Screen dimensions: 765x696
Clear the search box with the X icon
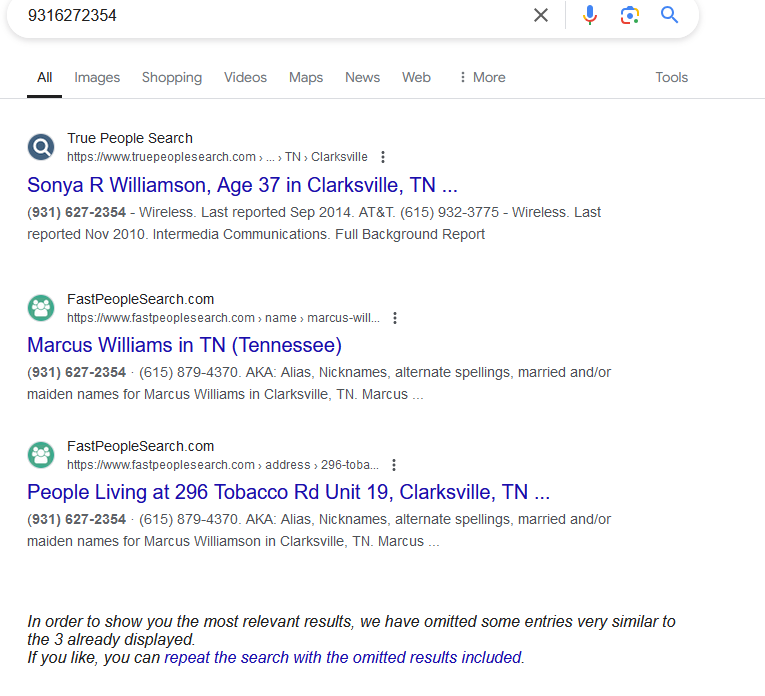541,15
